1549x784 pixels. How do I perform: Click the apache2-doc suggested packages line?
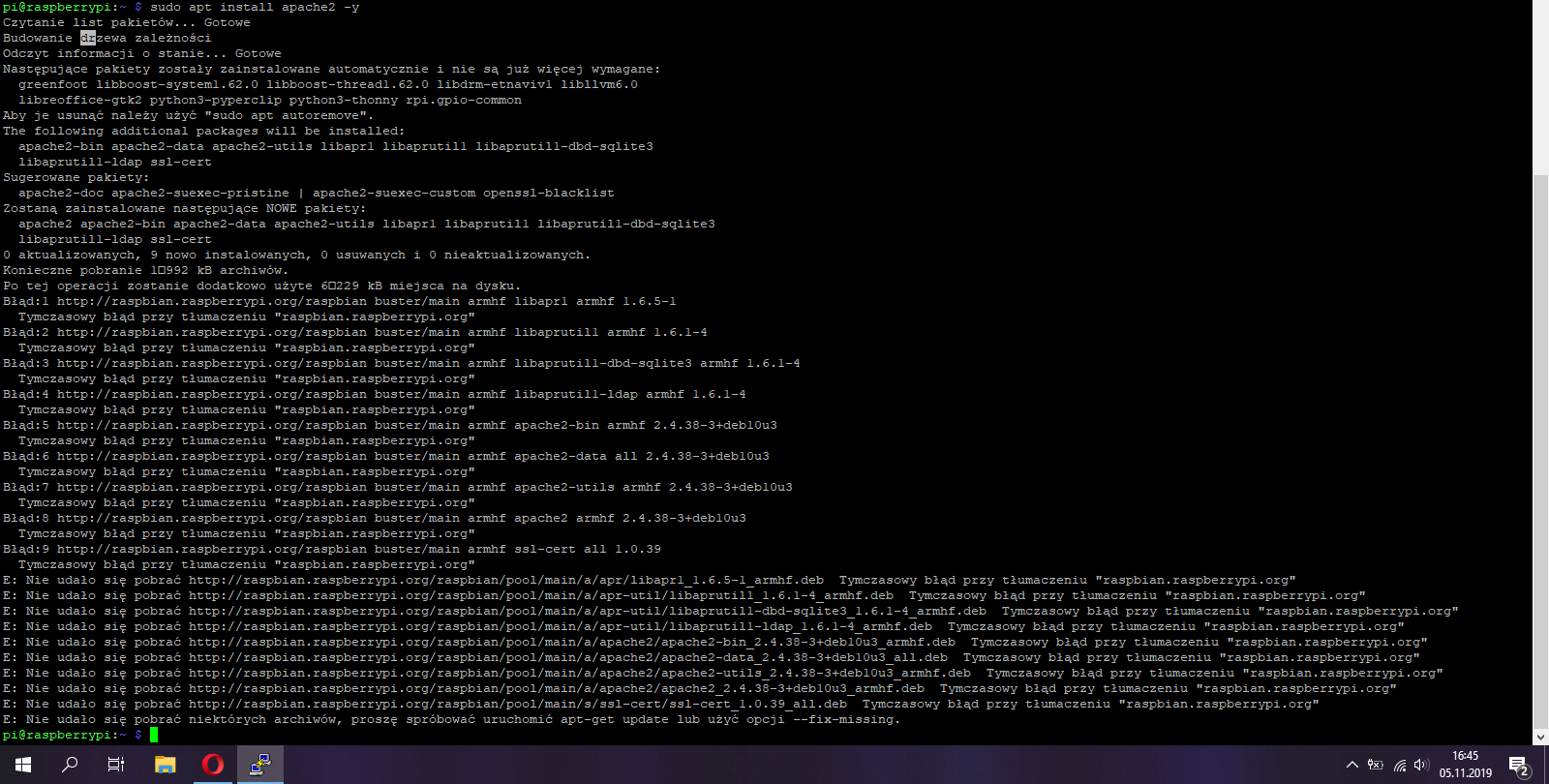point(317,193)
